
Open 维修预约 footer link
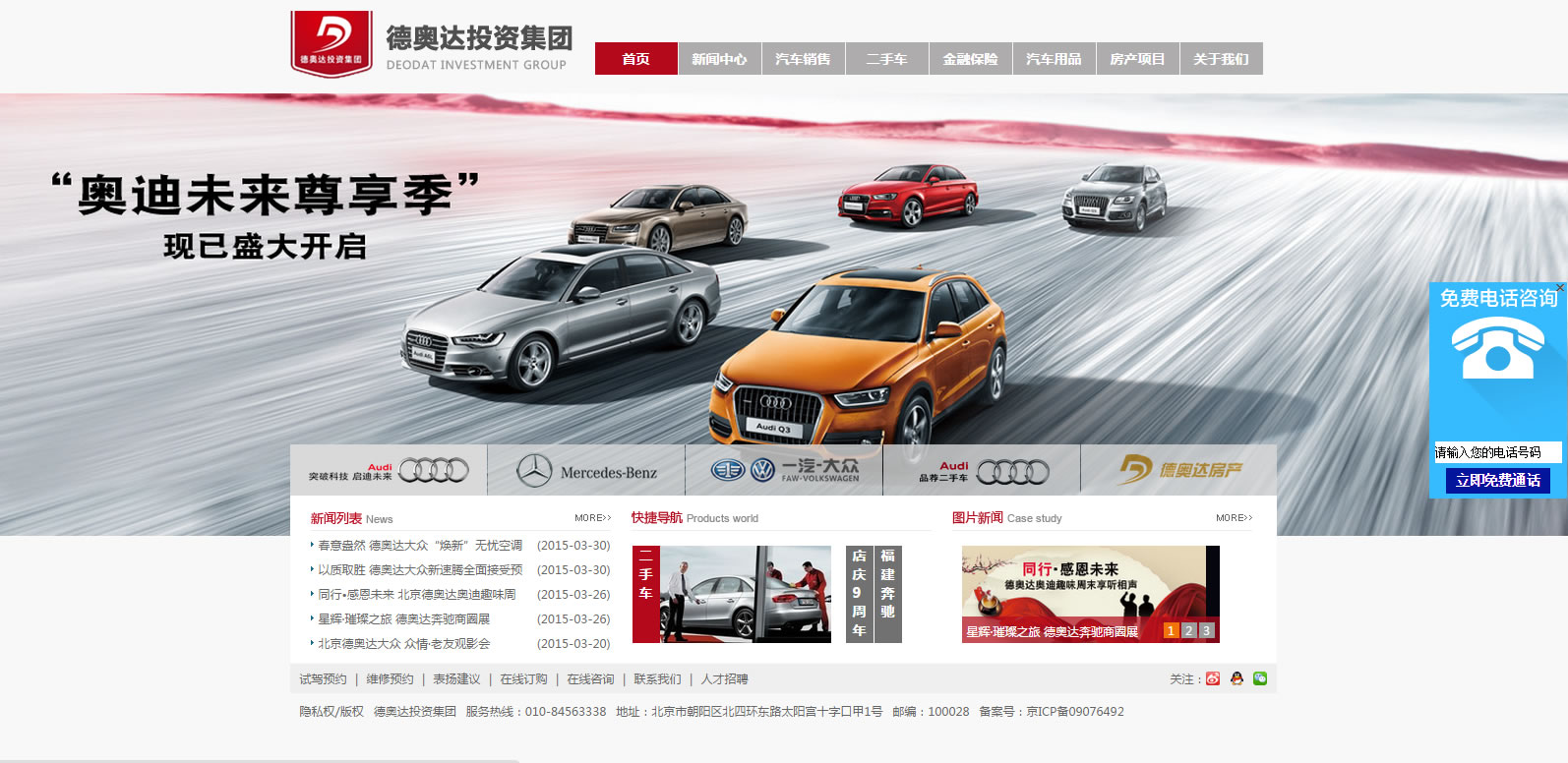(390, 679)
